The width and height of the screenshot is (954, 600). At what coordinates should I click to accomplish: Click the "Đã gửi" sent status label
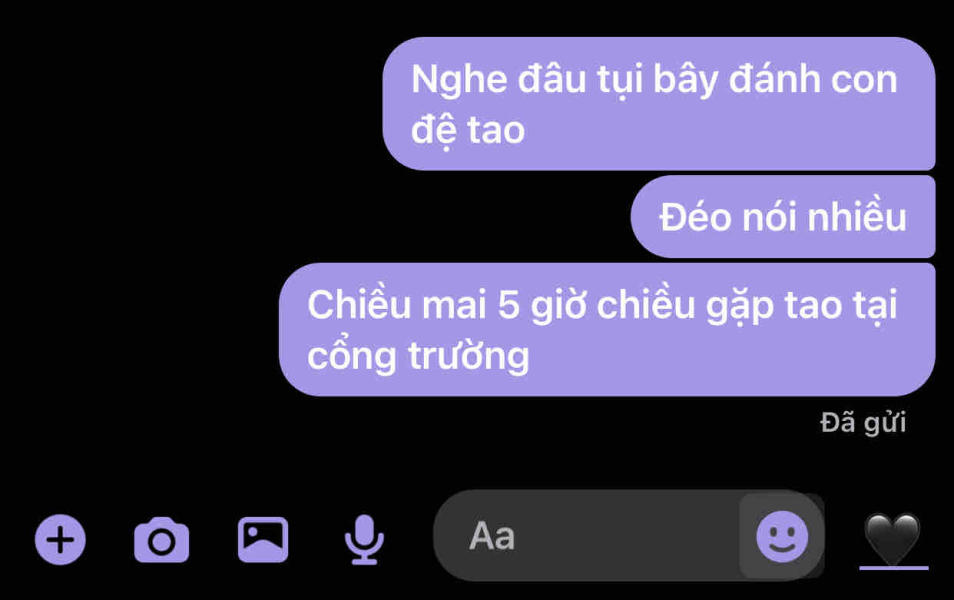click(863, 422)
